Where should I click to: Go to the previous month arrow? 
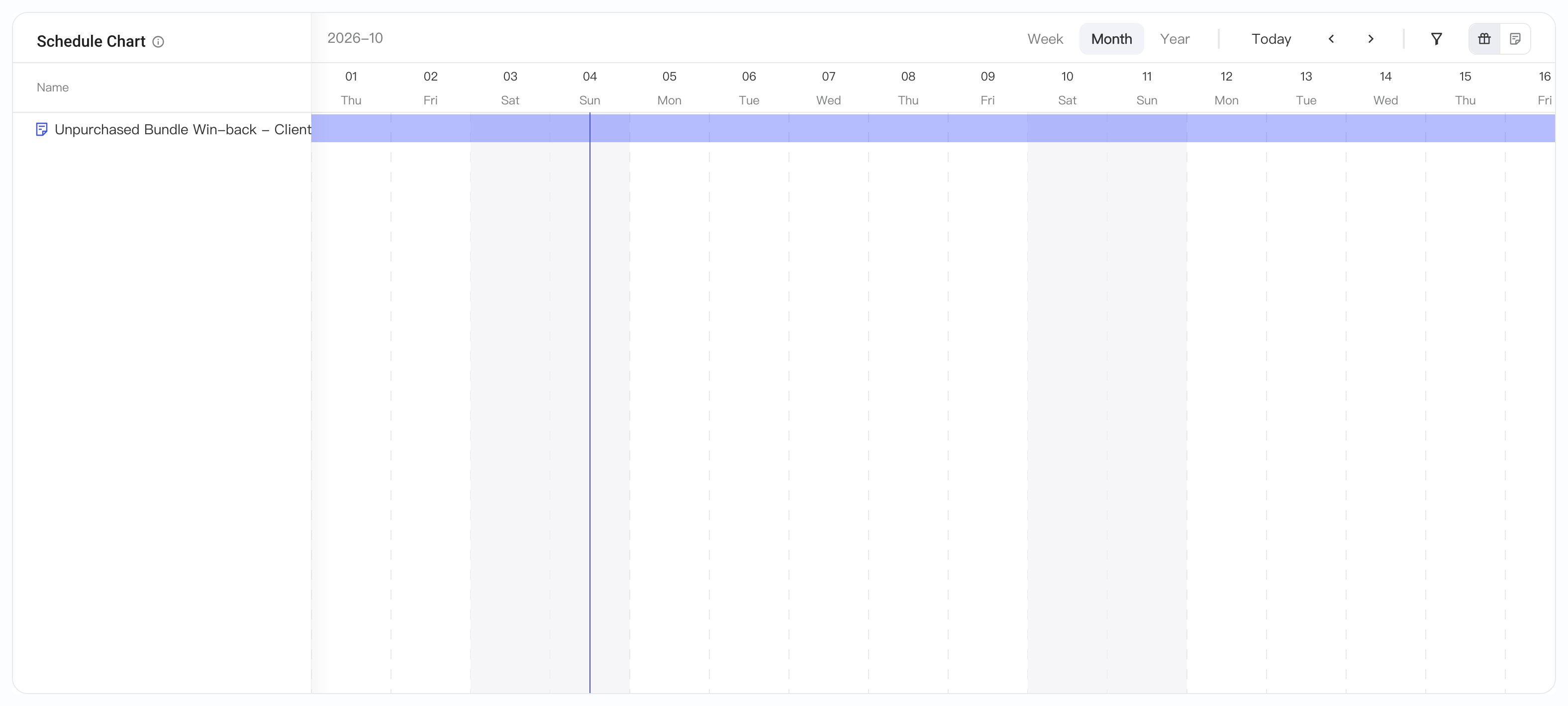tap(1331, 39)
